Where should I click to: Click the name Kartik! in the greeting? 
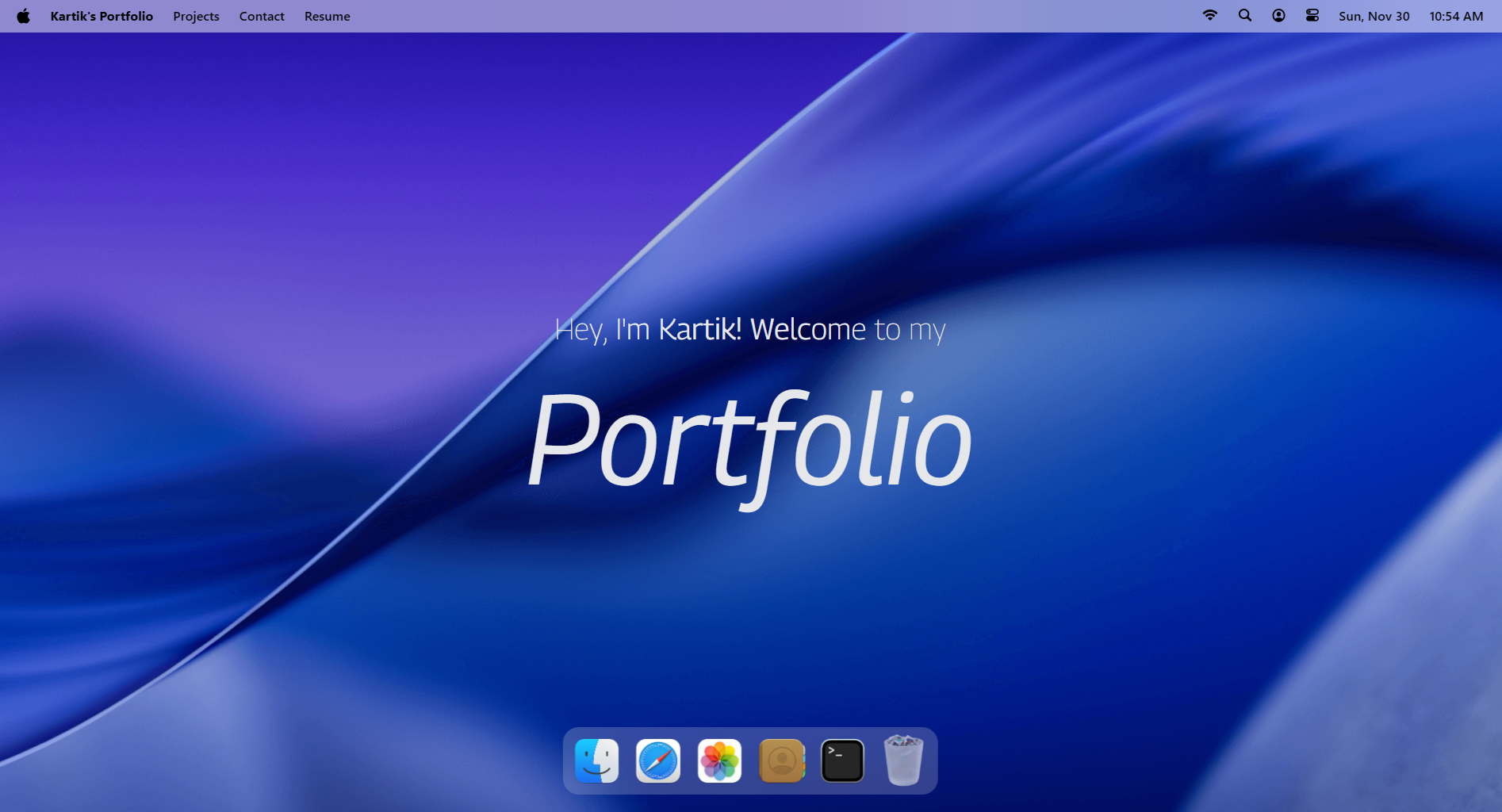coord(699,329)
